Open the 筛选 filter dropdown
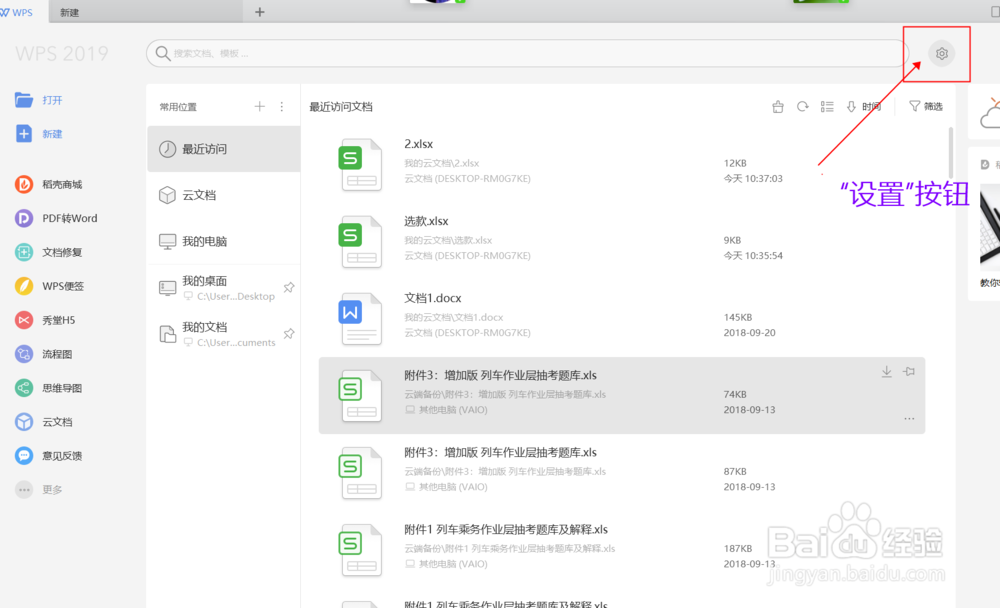Viewport: 1000px width, 608px height. [925, 105]
